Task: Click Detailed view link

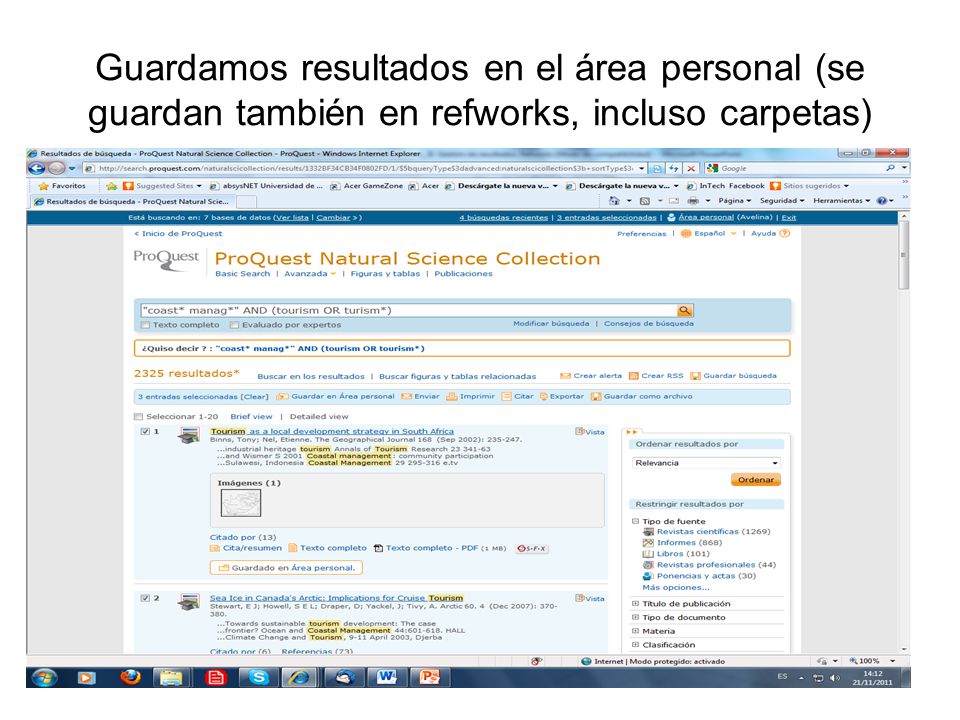Action: point(319,417)
